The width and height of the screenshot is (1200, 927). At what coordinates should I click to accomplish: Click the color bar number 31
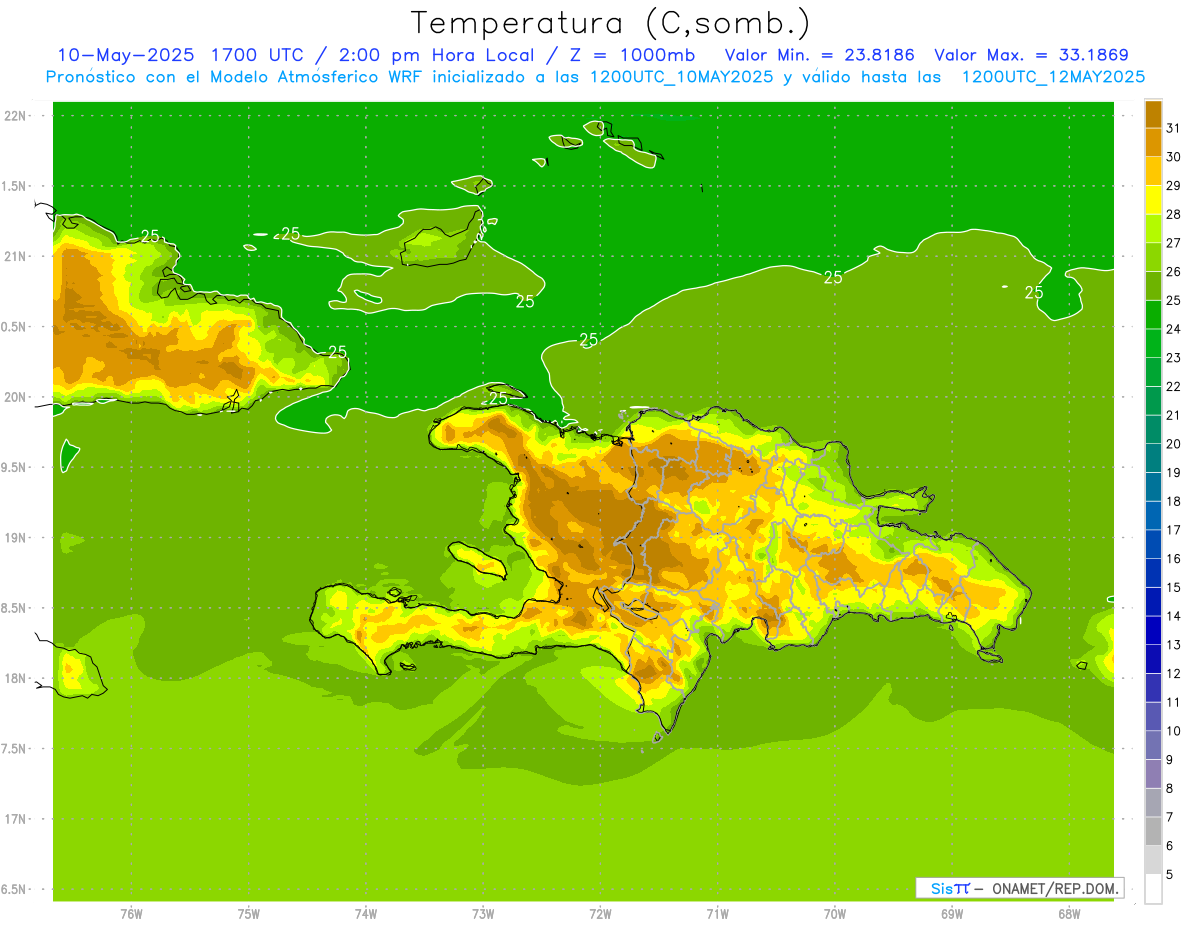click(x=1173, y=128)
